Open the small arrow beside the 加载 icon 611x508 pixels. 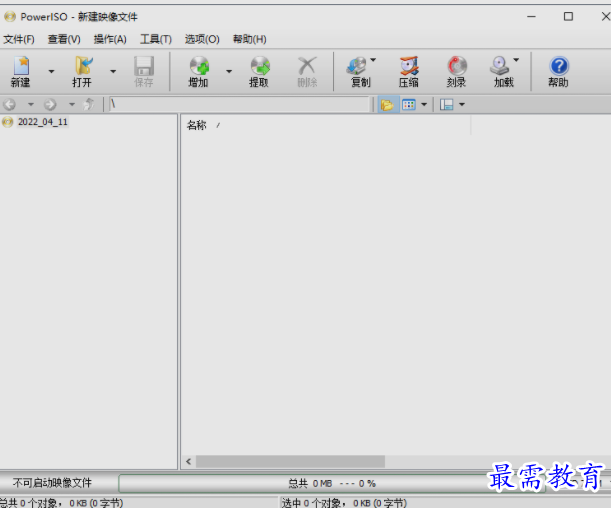click(516, 60)
